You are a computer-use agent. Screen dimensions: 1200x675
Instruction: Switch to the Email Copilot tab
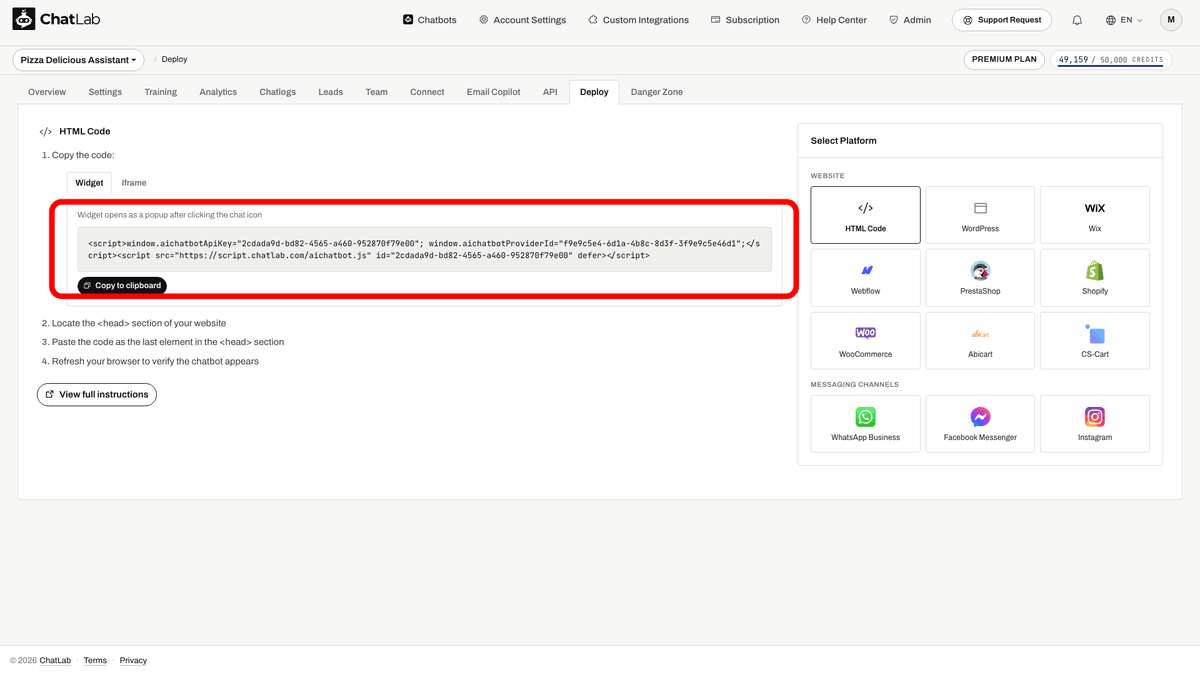point(494,92)
